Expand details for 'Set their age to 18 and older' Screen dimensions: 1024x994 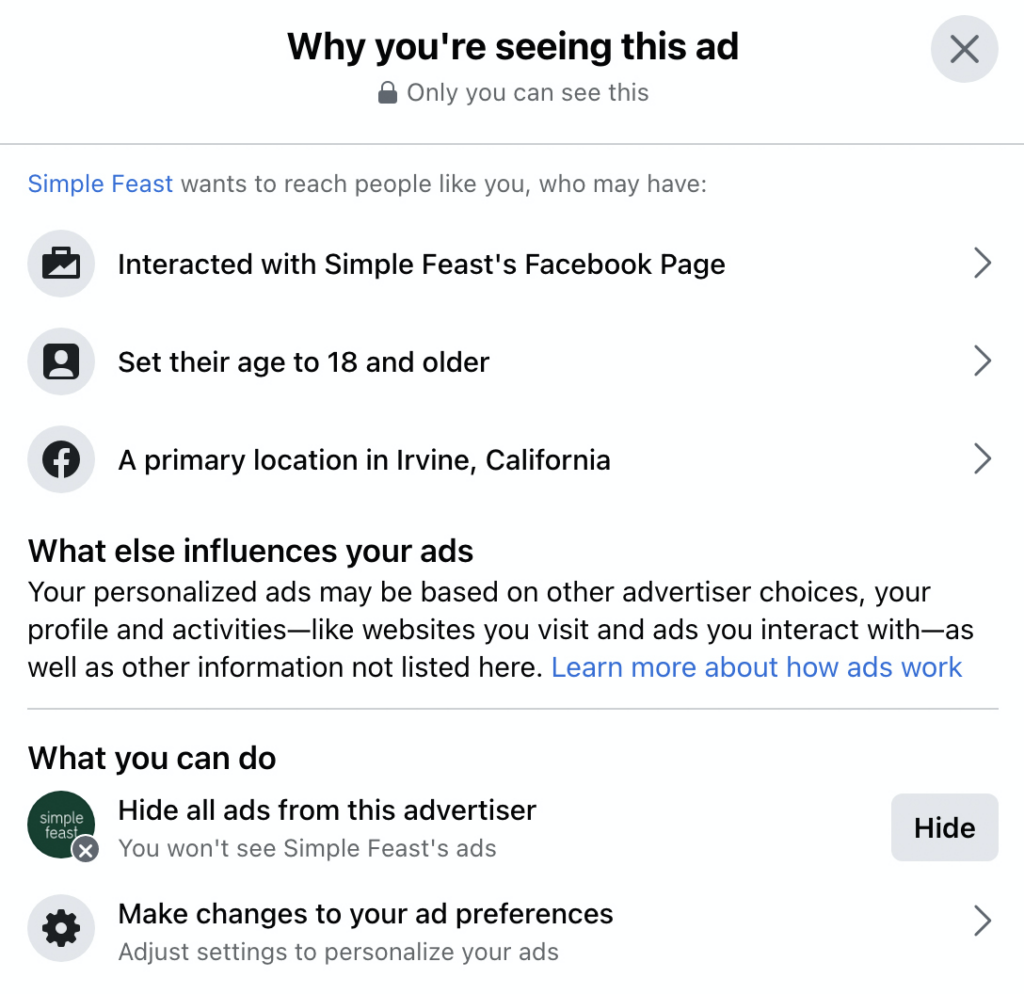(982, 361)
